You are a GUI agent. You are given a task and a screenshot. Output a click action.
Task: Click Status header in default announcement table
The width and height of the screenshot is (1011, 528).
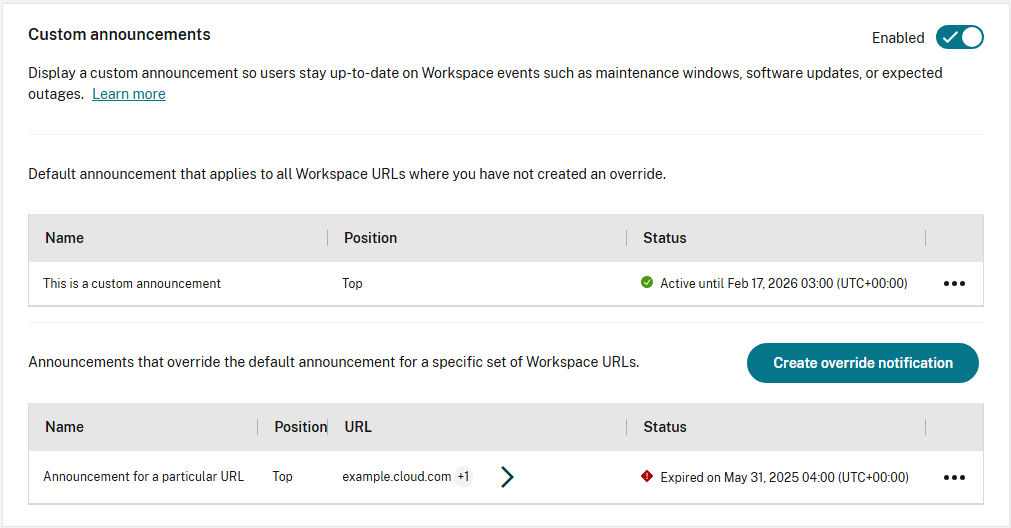tap(665, 238)
